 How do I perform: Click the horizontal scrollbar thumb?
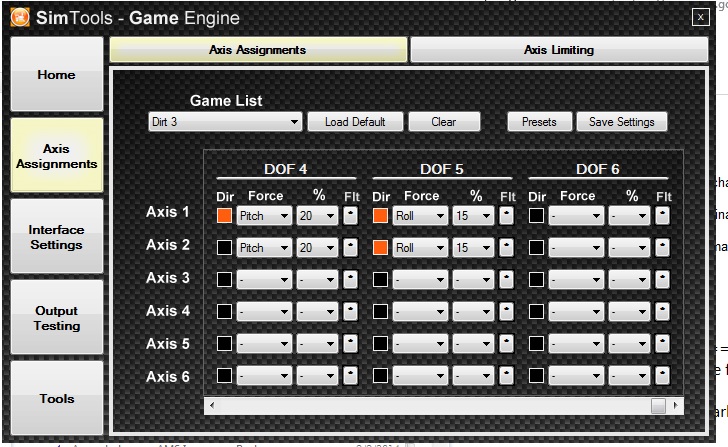[x=658, y=405]
